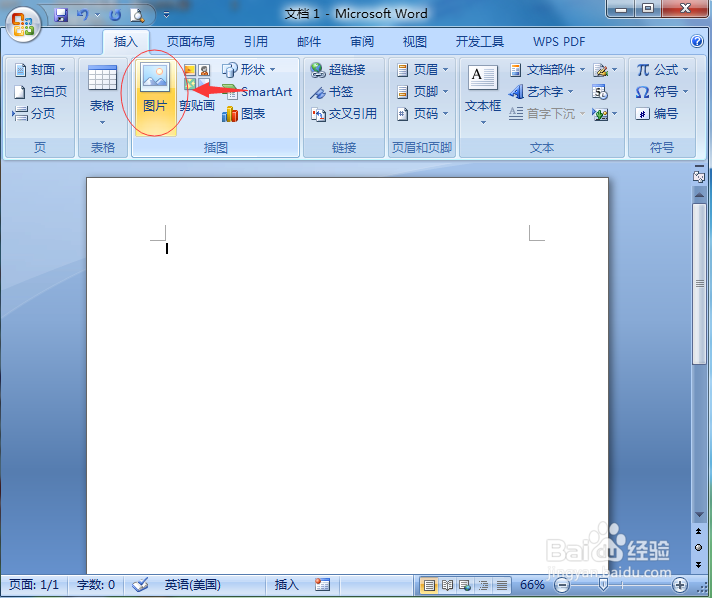This screenshot has height=598, width=712.
Task: Click the macro recording status icon
Action: [x=322, y=585]
